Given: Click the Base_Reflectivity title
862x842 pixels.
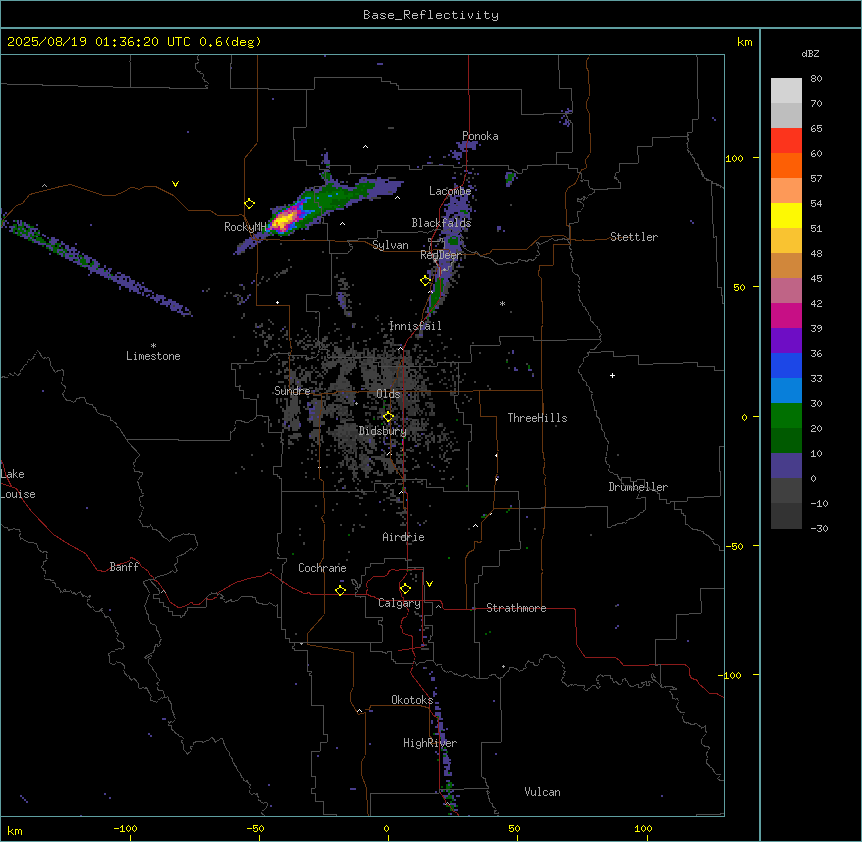Looking at the screenshot, I should (431, 15).
